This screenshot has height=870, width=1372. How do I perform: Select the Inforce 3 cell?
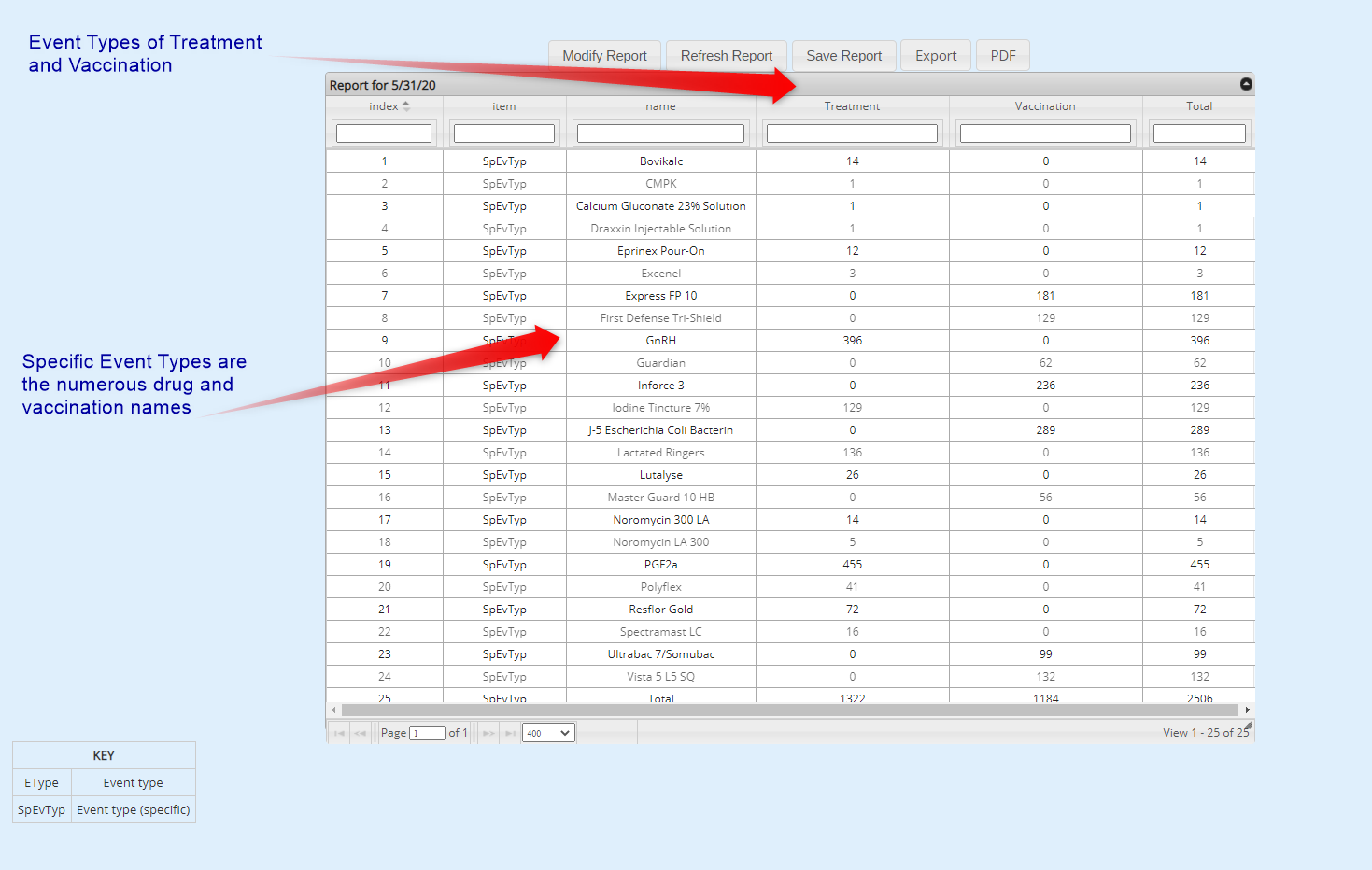coord(661,386)
